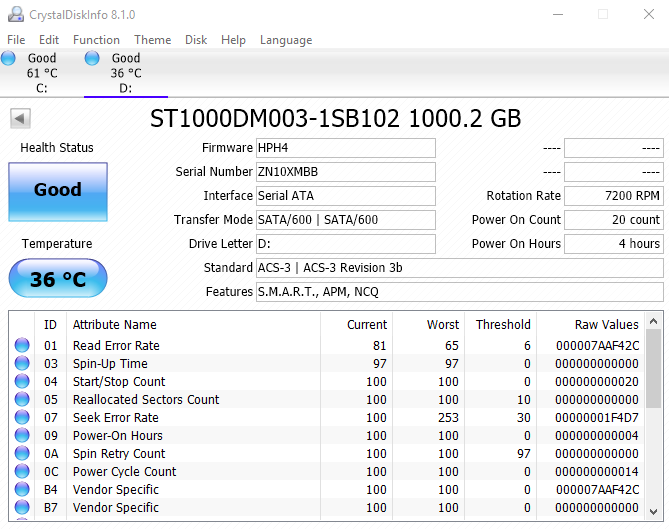Select the Reallocated Sectors Count attribute name
The height and width of the screenshot is (529, 669).
tap(146, 400)
